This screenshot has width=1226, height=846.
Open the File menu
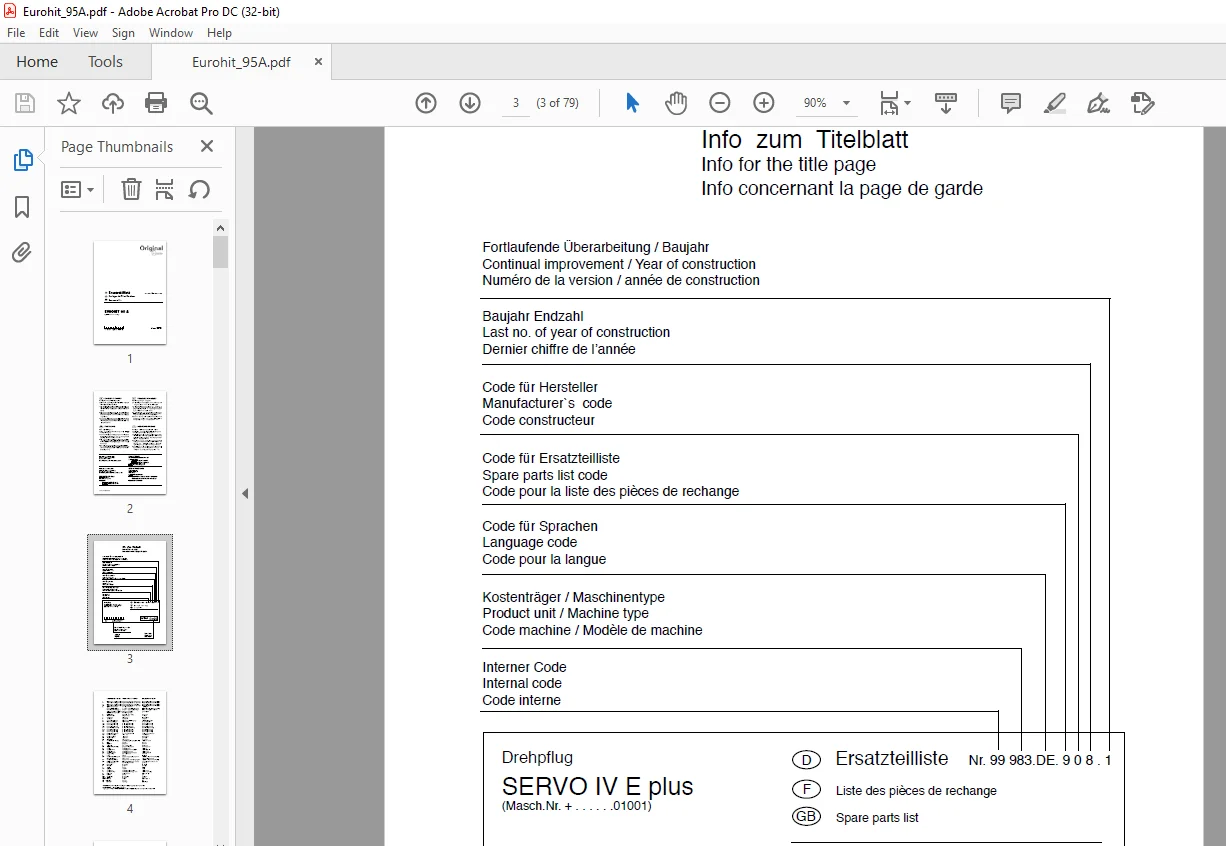coord(16,33)
